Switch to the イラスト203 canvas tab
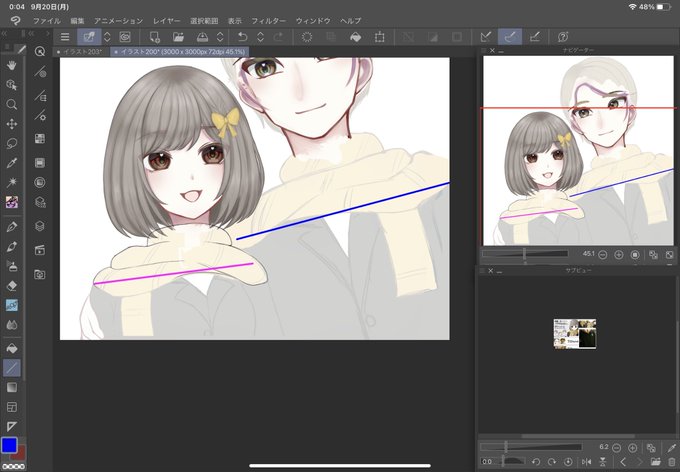This screenshot has width=680, height=472. [81, 52]
